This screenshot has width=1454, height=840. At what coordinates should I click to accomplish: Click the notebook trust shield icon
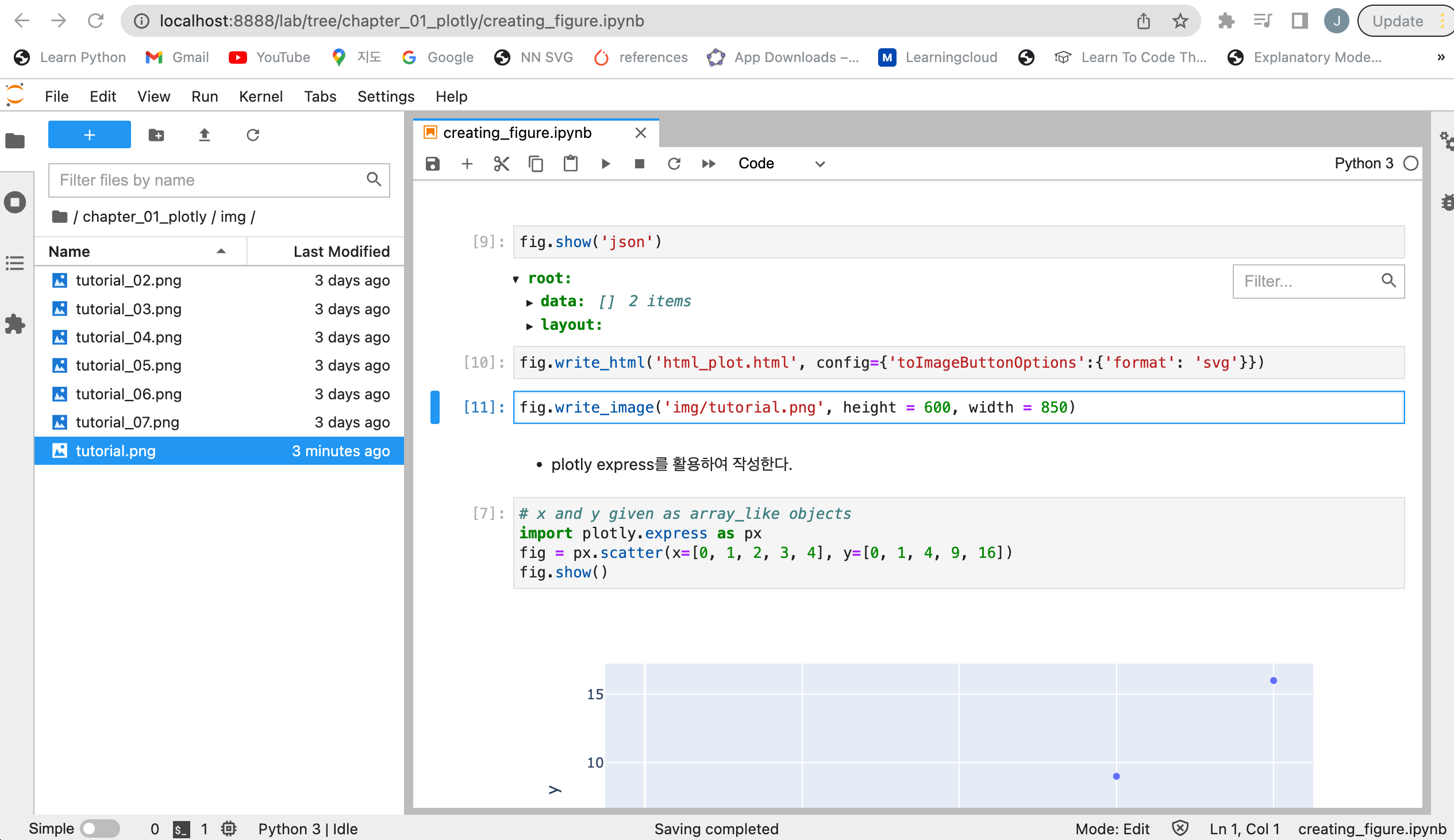click(x=1180, y=829)
